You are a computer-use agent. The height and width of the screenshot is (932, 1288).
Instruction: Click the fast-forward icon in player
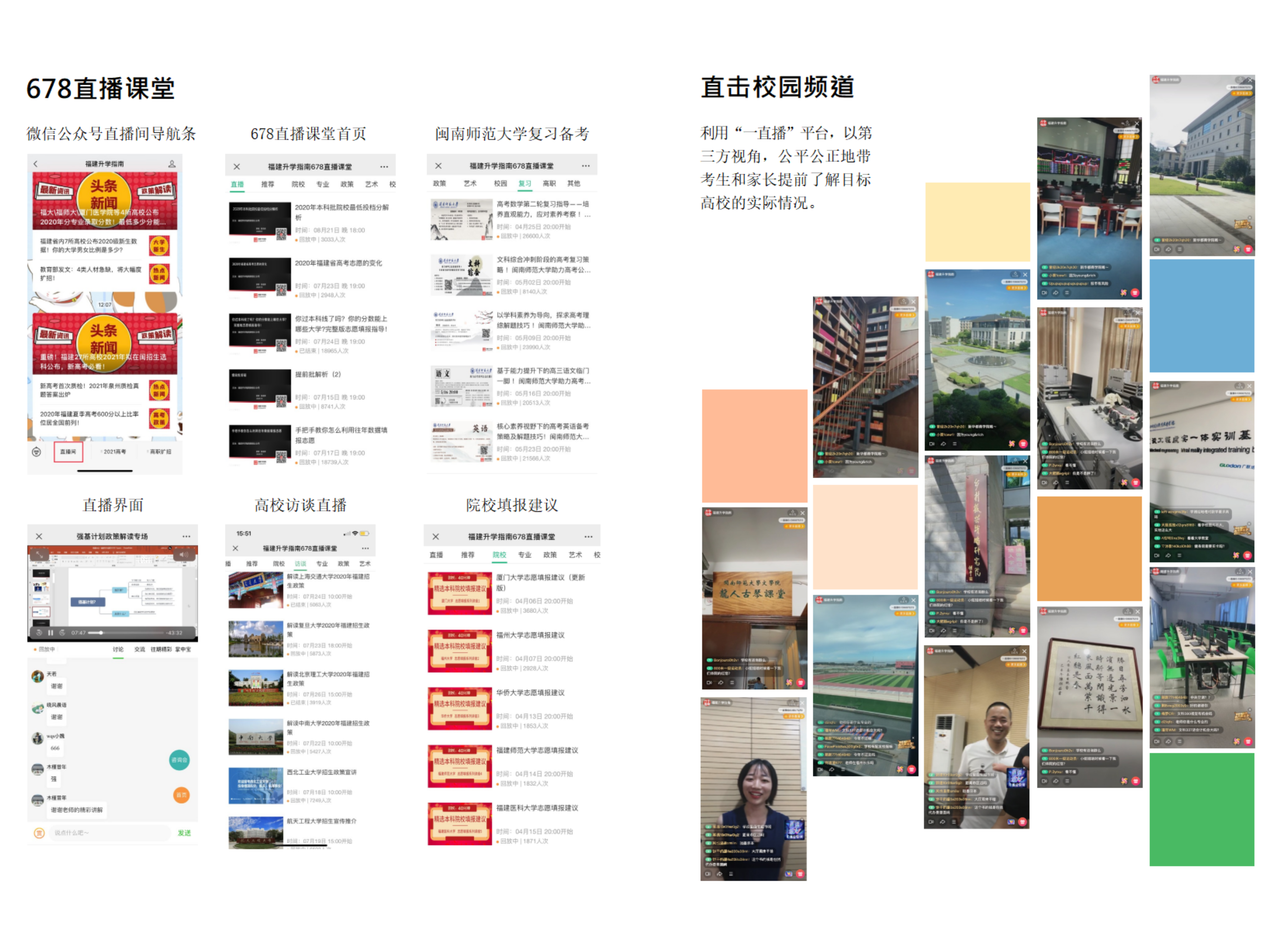[62, 632]
